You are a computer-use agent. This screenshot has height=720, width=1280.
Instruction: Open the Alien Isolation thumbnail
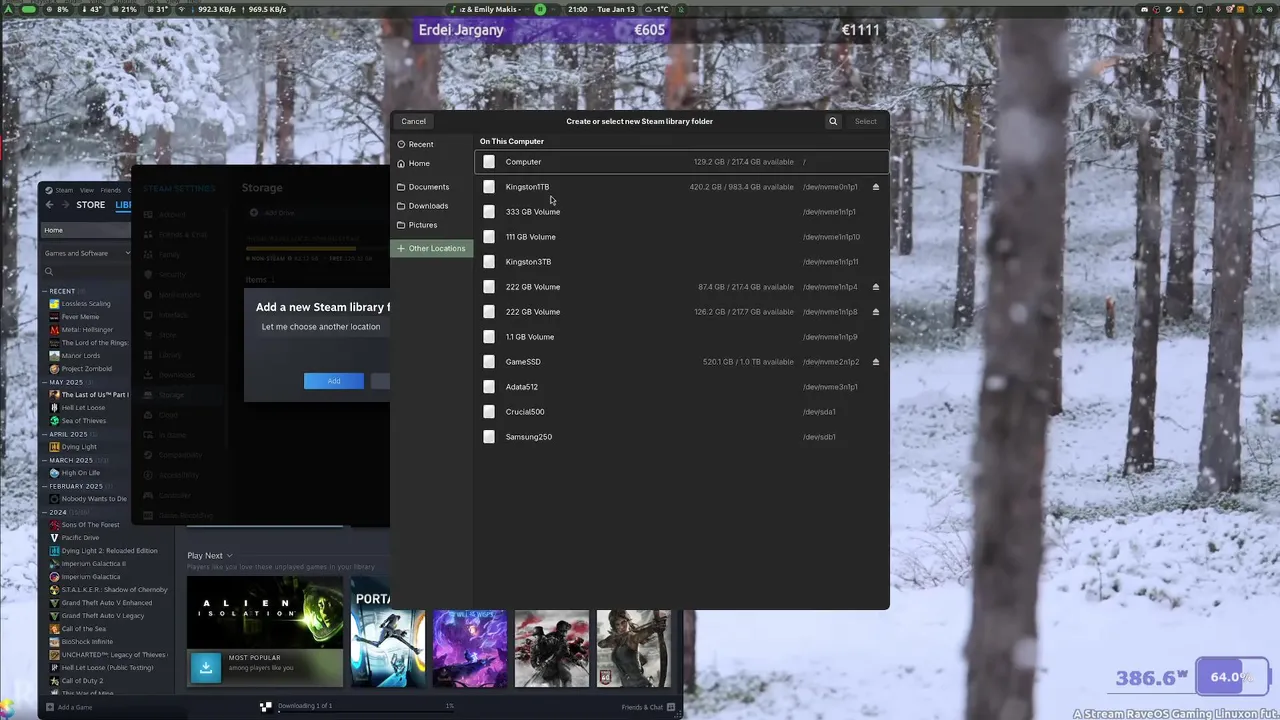[x=265, y=632]
